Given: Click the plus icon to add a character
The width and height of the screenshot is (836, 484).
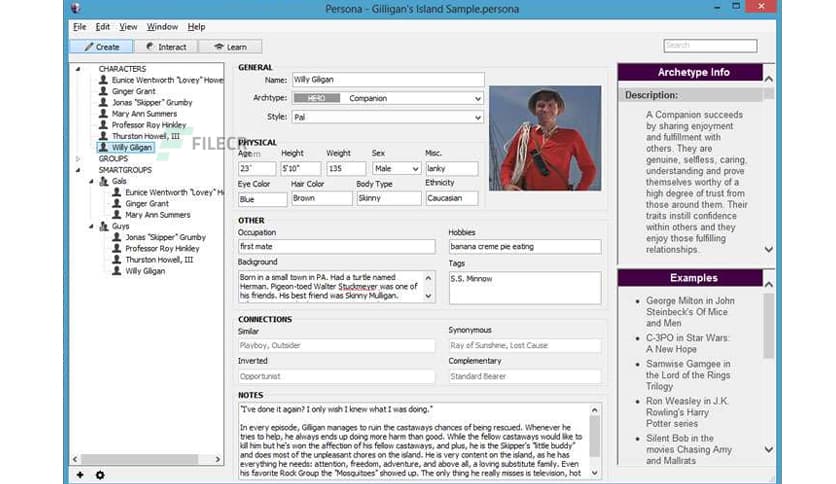Looking at the screenshot, I should click(80, 474).
